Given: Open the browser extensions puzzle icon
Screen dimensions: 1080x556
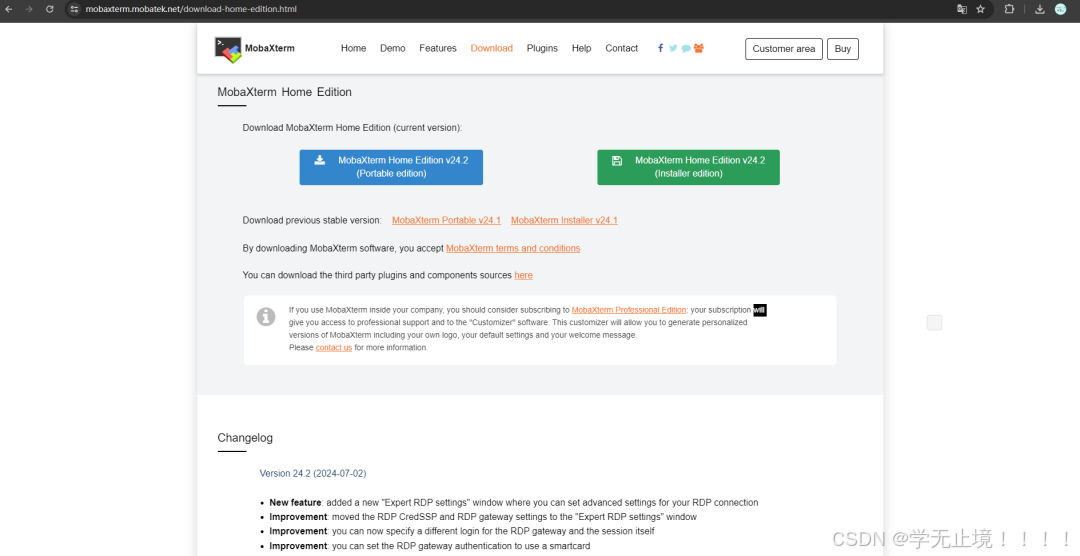Looking at the screenshot, I should 1009,9.
